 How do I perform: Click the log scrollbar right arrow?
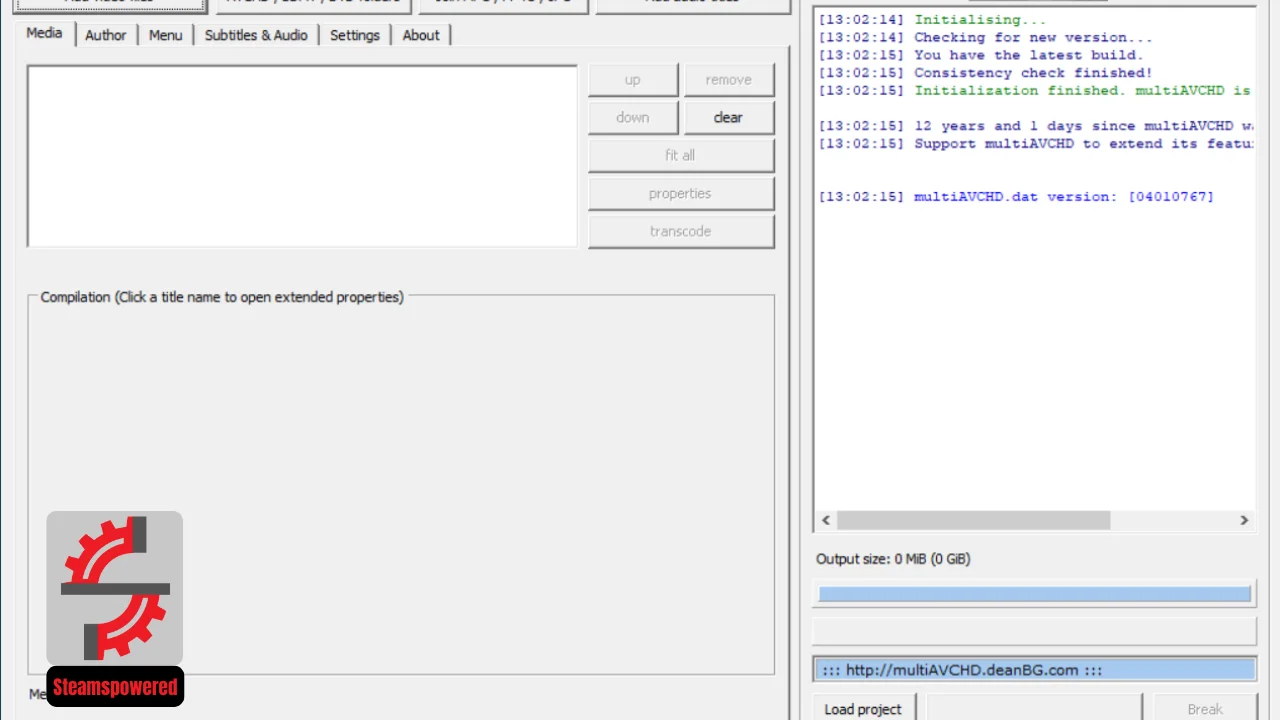pyautogui.click(x=1244, y=520)
